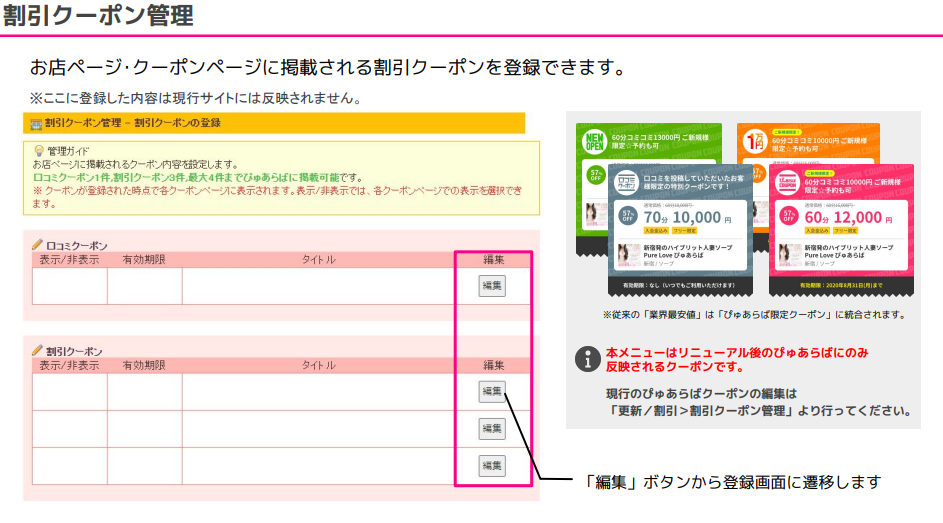943x523 pixels.
Task: Click タイトル column header in 割引クーポン table
Action: click(318, 366)
